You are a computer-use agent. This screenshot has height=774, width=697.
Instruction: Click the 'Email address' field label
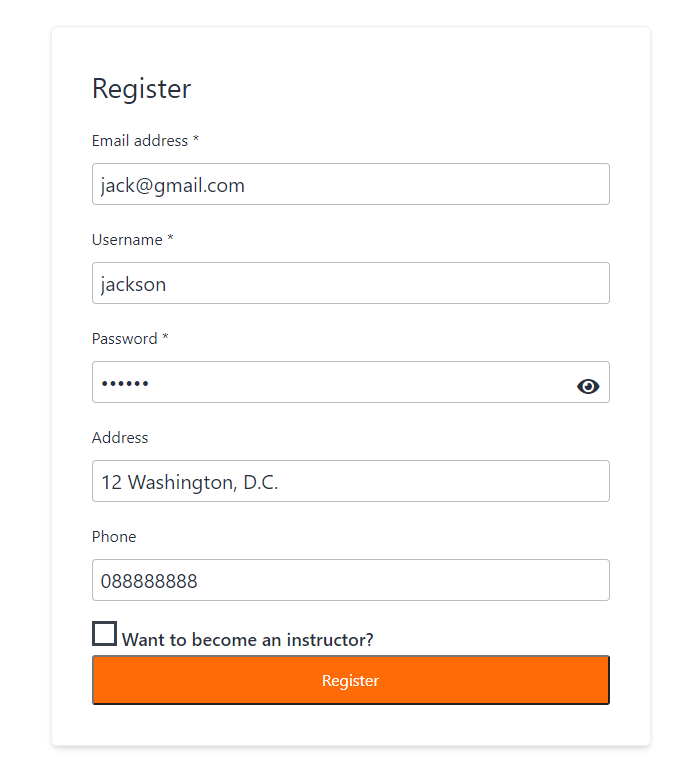139,141
